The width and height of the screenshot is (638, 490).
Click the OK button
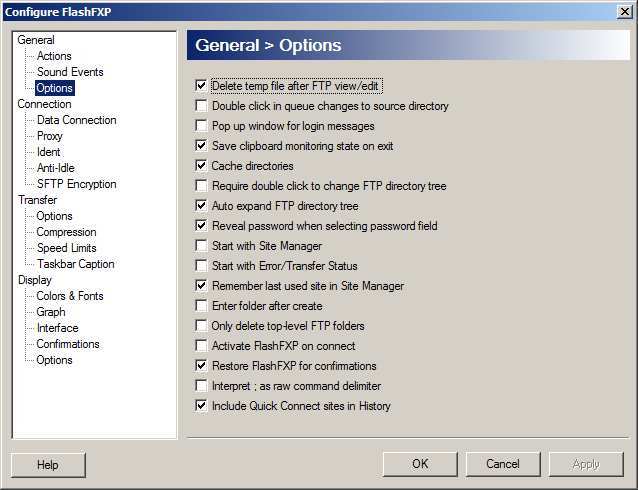coord(420,464)
